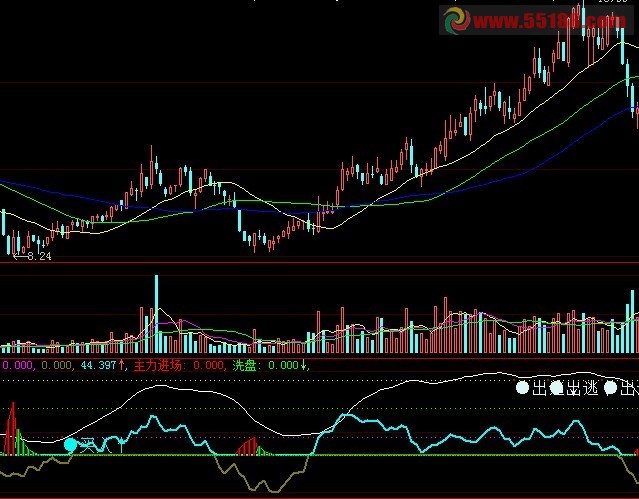
Task: Click the rightmost white 出逃 sell dot
Action: (610, 387)
